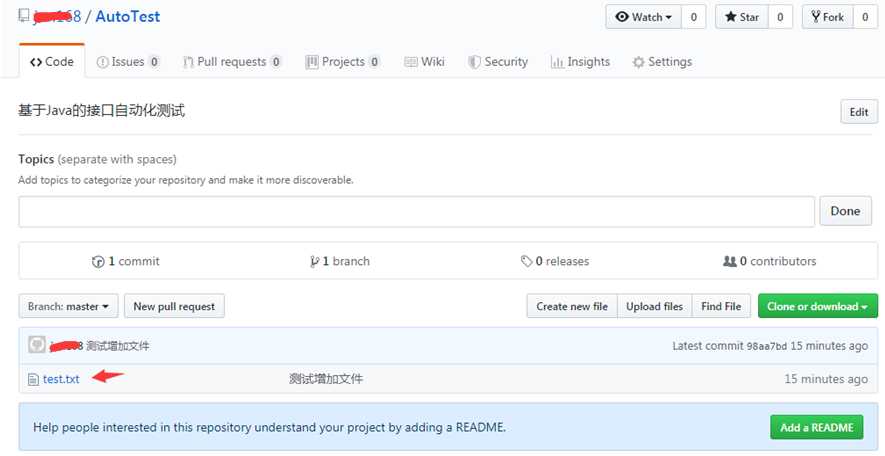Image resolution: width=885 pixels, height=456 pixels.
Task: Click the Projects tab board icon
Action: 312,62
